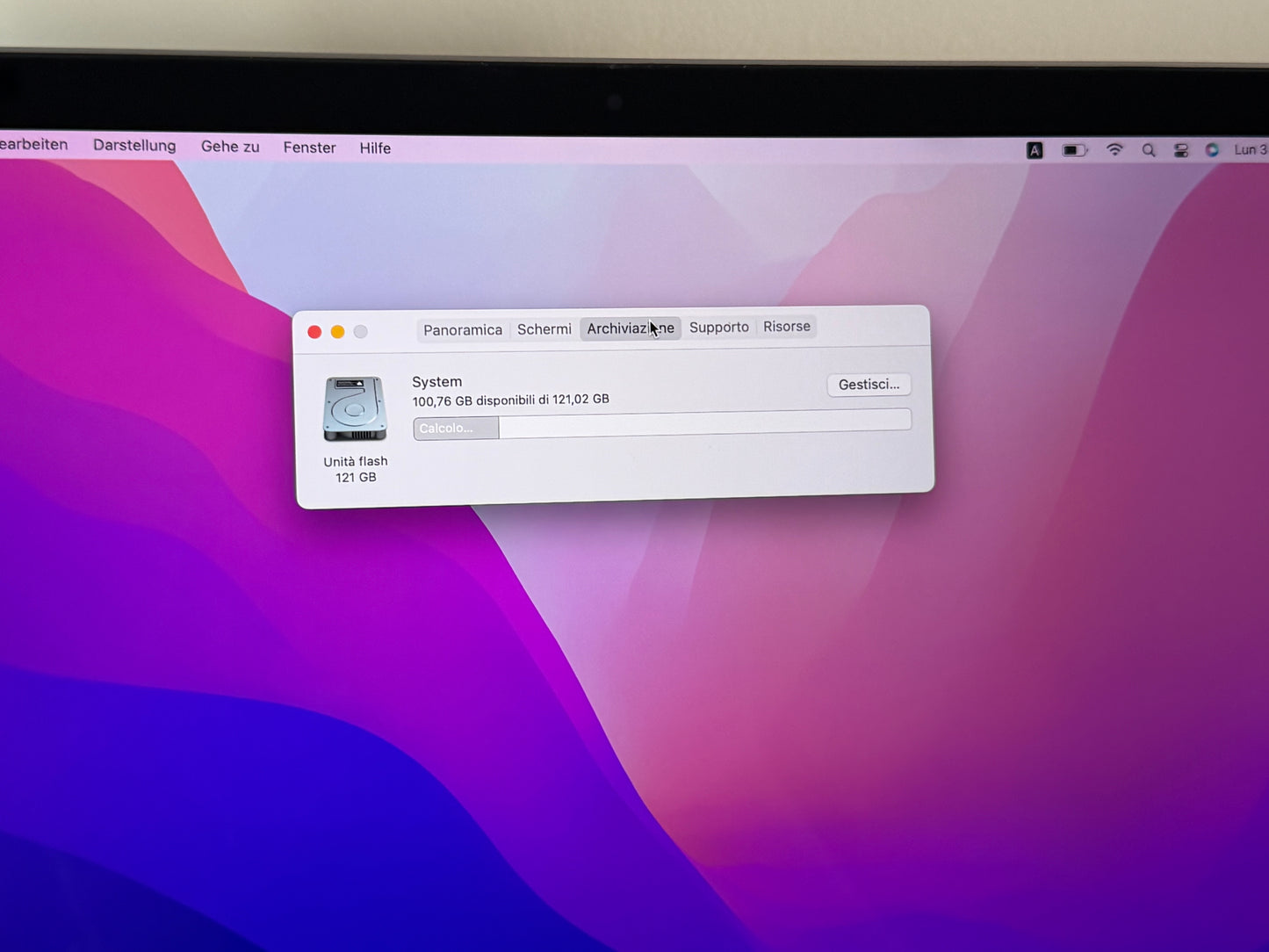Screen dimensions: 1269x952
Task: Select the Archiviazione tab
Action: click(631, 328)
